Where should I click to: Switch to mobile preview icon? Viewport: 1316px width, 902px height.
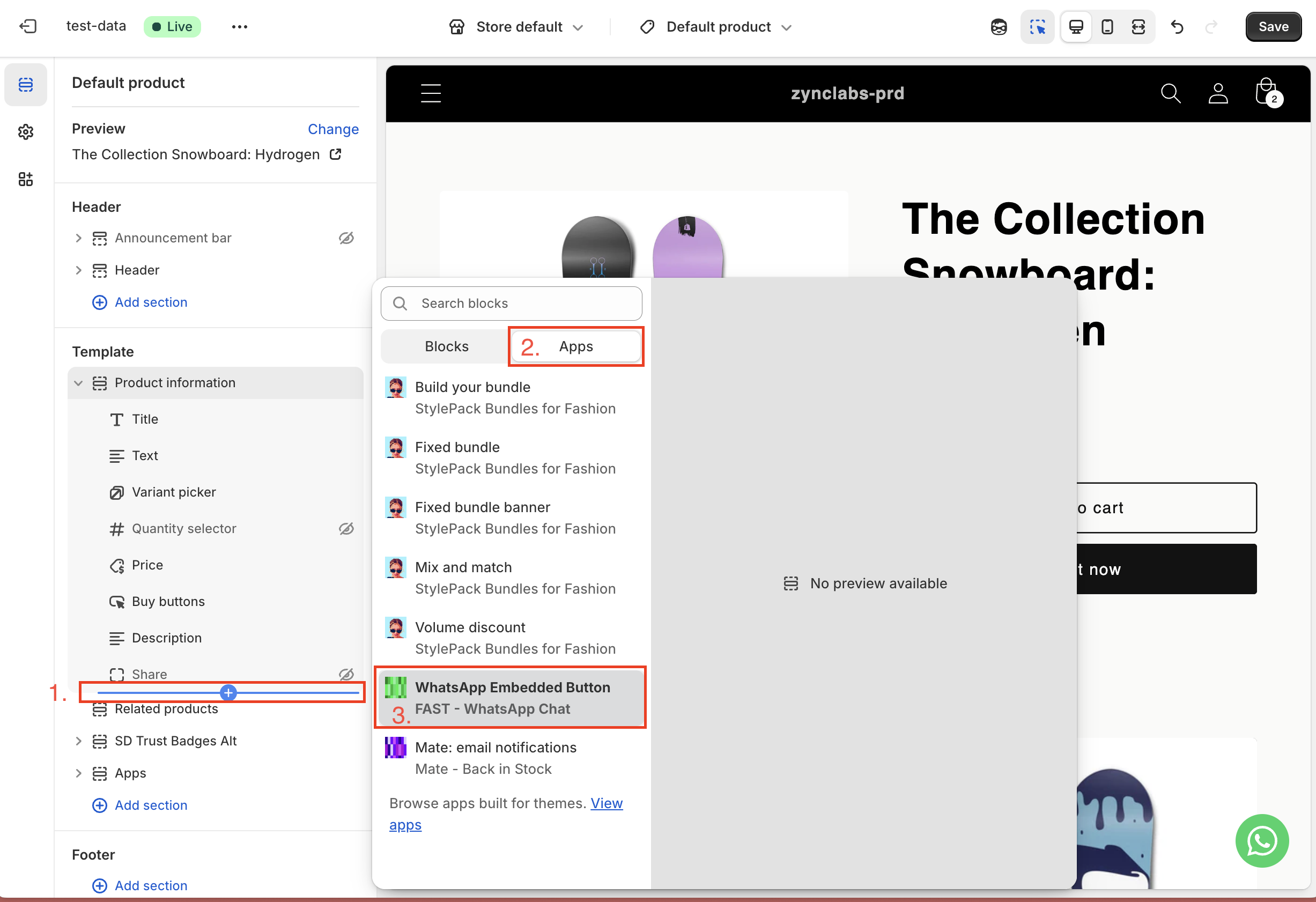coord(1107,27)
